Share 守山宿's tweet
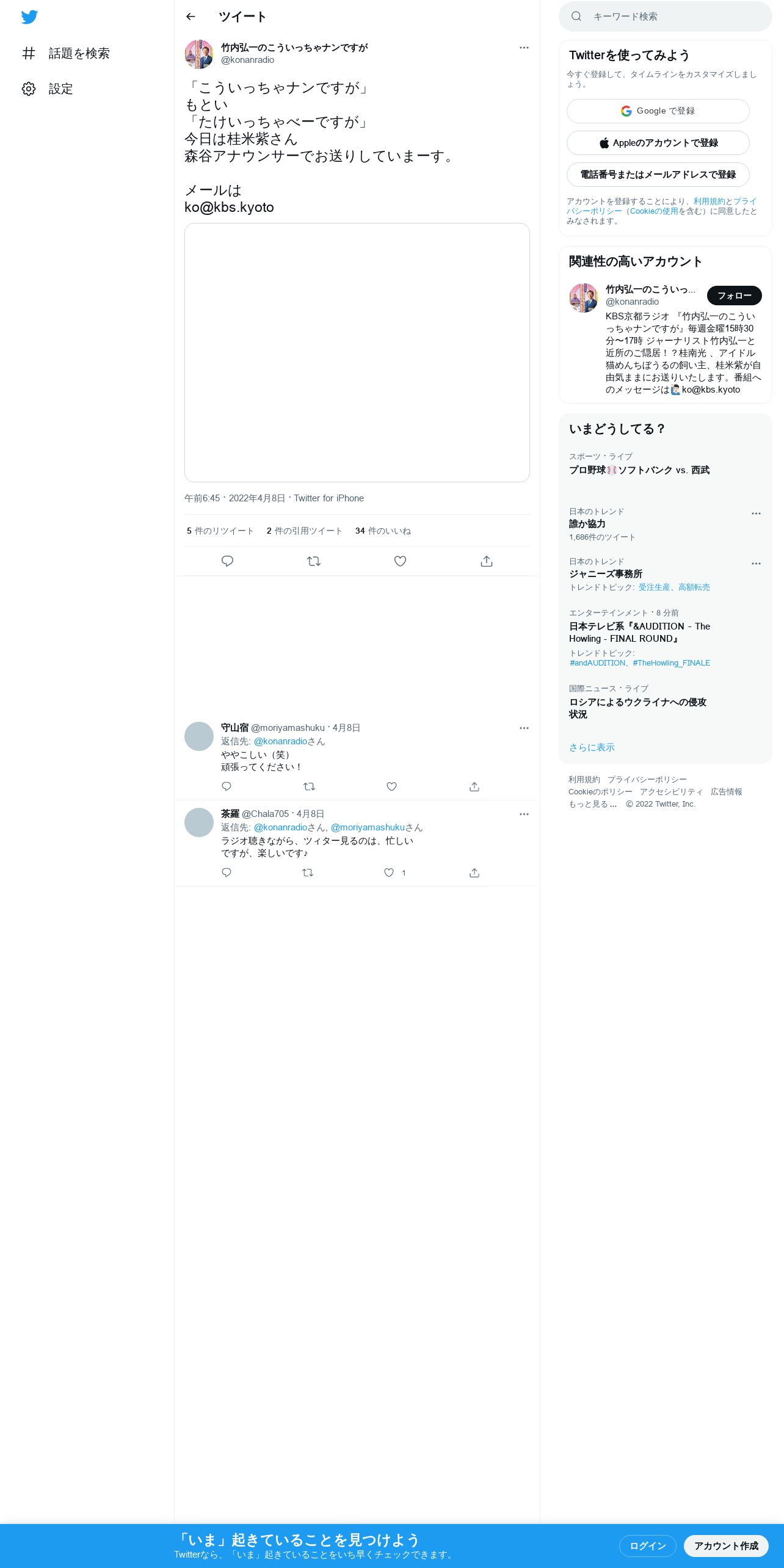784x1568 pixels. [x=474, y=786]
